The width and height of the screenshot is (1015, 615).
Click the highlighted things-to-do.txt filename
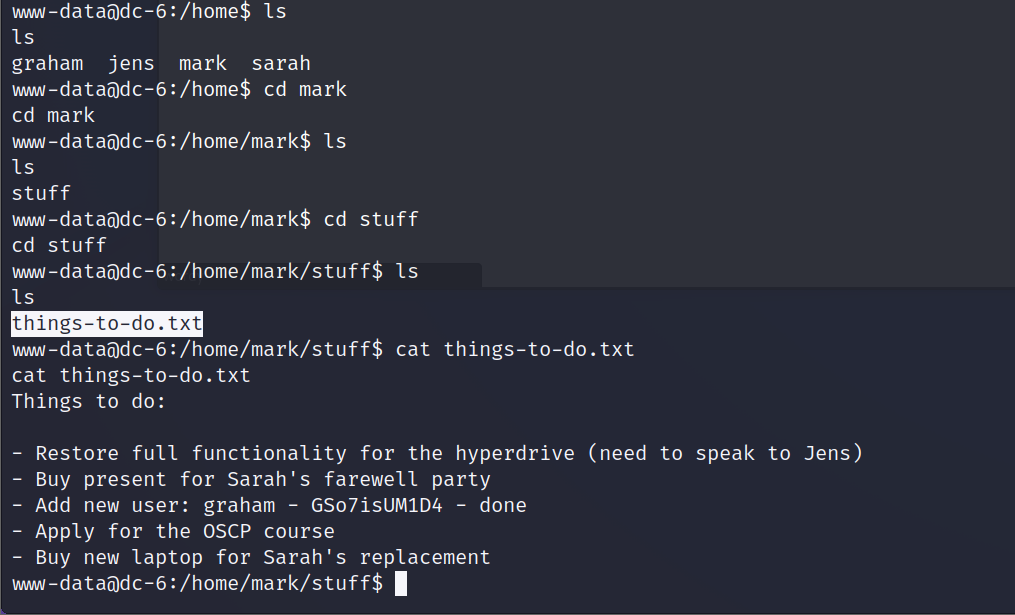[x=107, y=323]
